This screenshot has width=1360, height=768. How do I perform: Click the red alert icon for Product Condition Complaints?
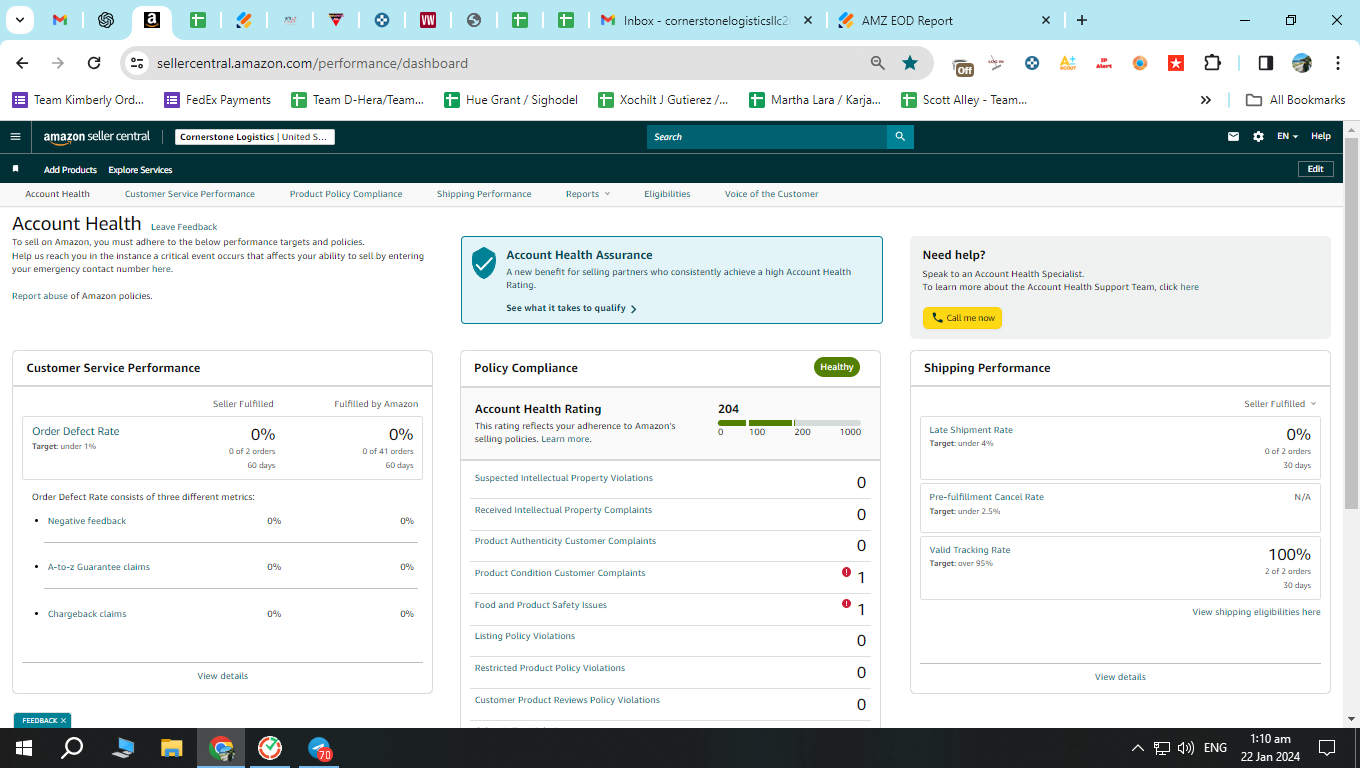point(846,573)
